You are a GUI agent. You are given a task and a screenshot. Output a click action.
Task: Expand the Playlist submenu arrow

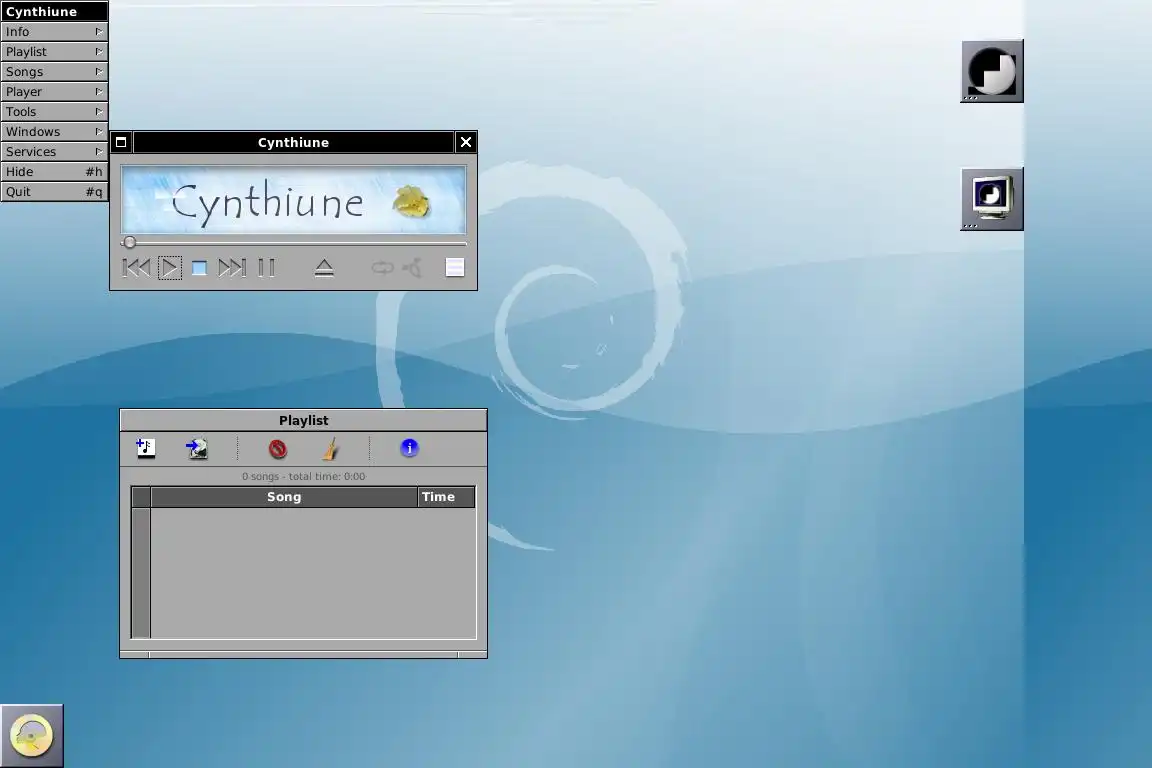pyautogui.click(x=98, y=51)
